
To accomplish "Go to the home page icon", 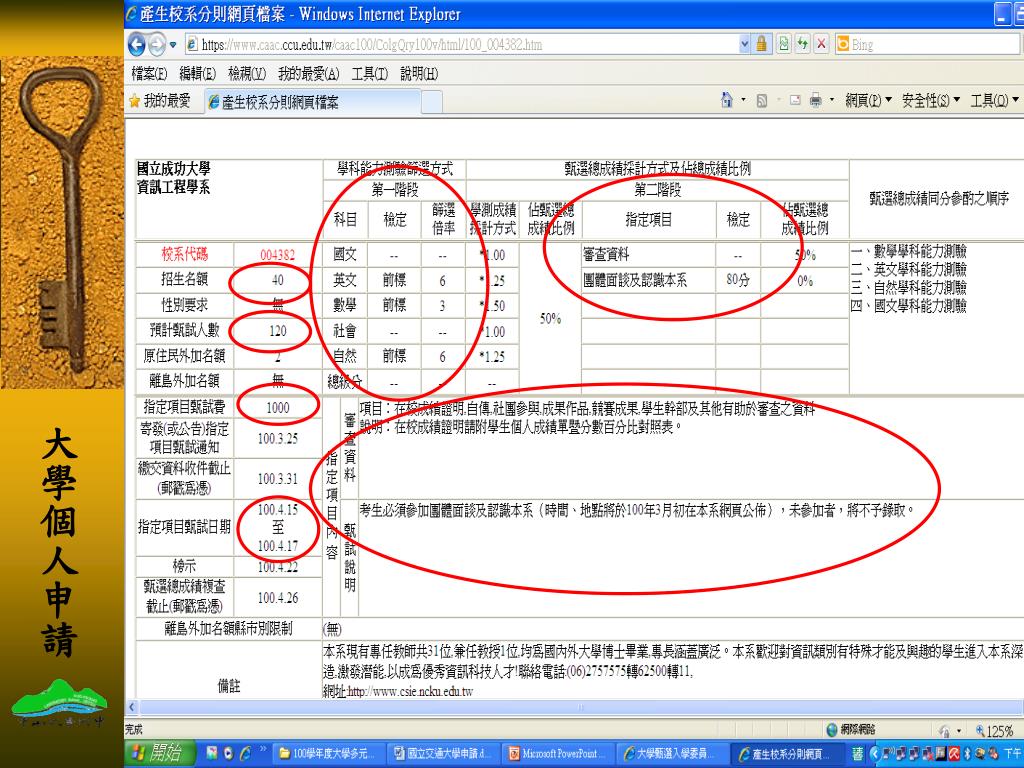I will point(727,100).
